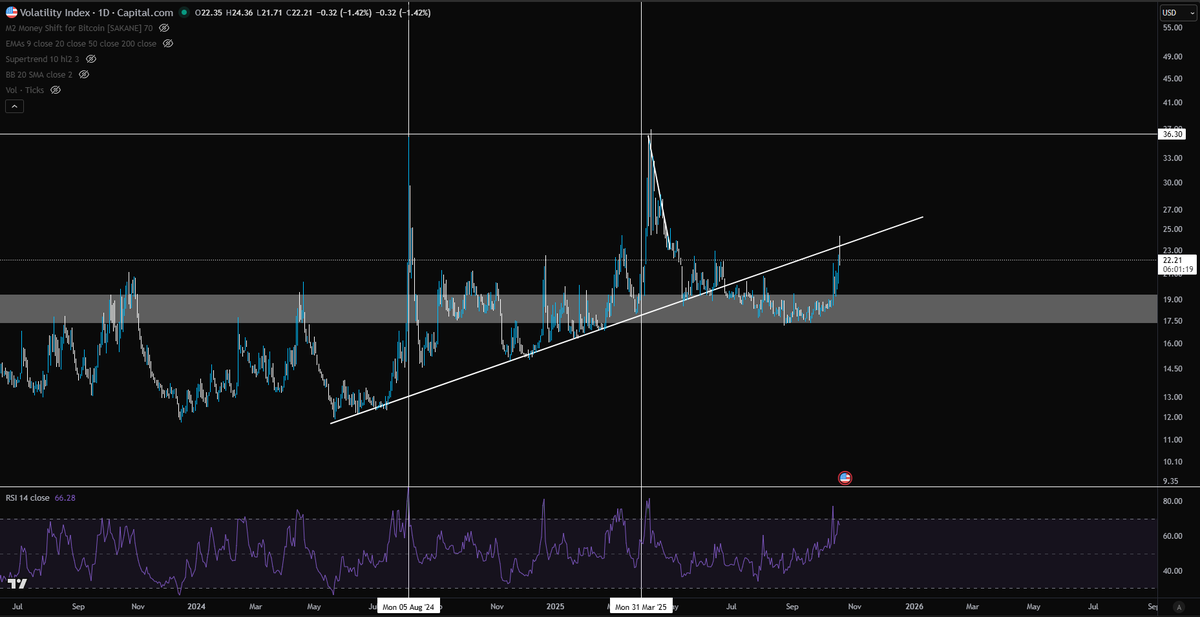Click the 2024 label on the time axis

click(197, 607)
